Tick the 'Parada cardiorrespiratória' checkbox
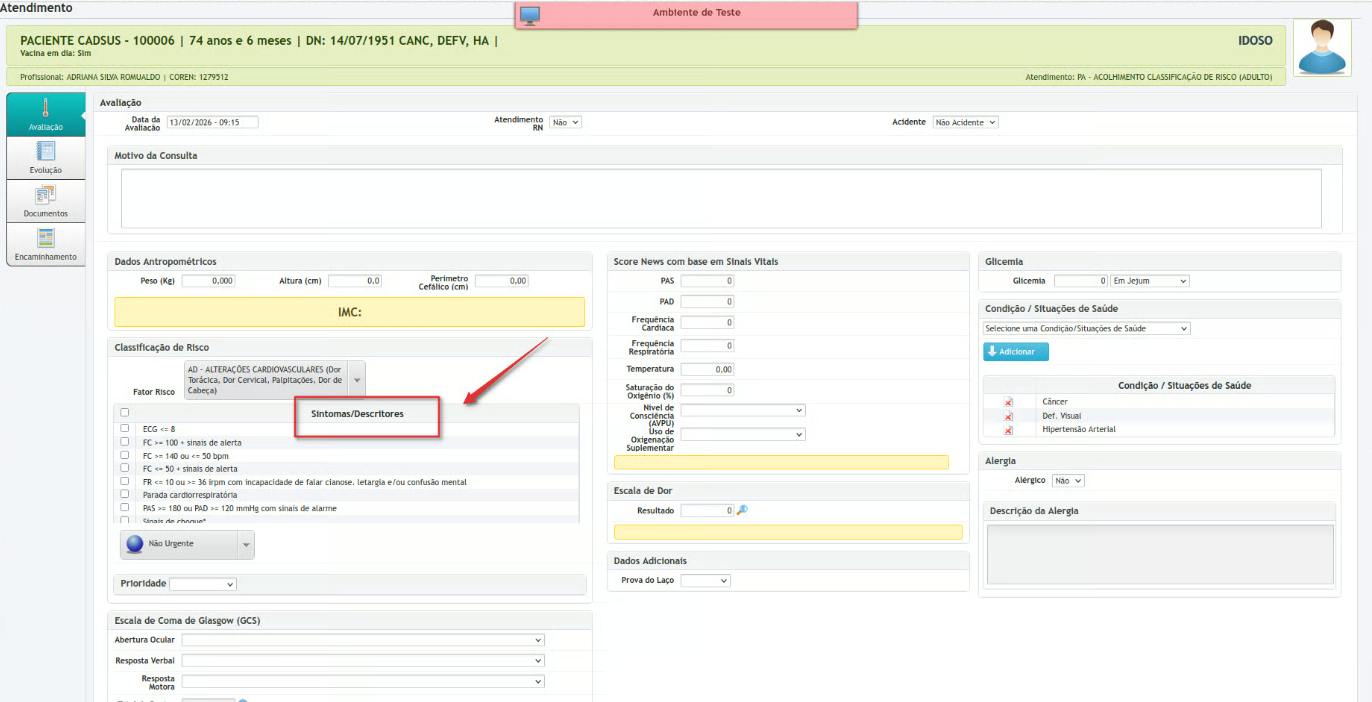 [x=125, y=494]
